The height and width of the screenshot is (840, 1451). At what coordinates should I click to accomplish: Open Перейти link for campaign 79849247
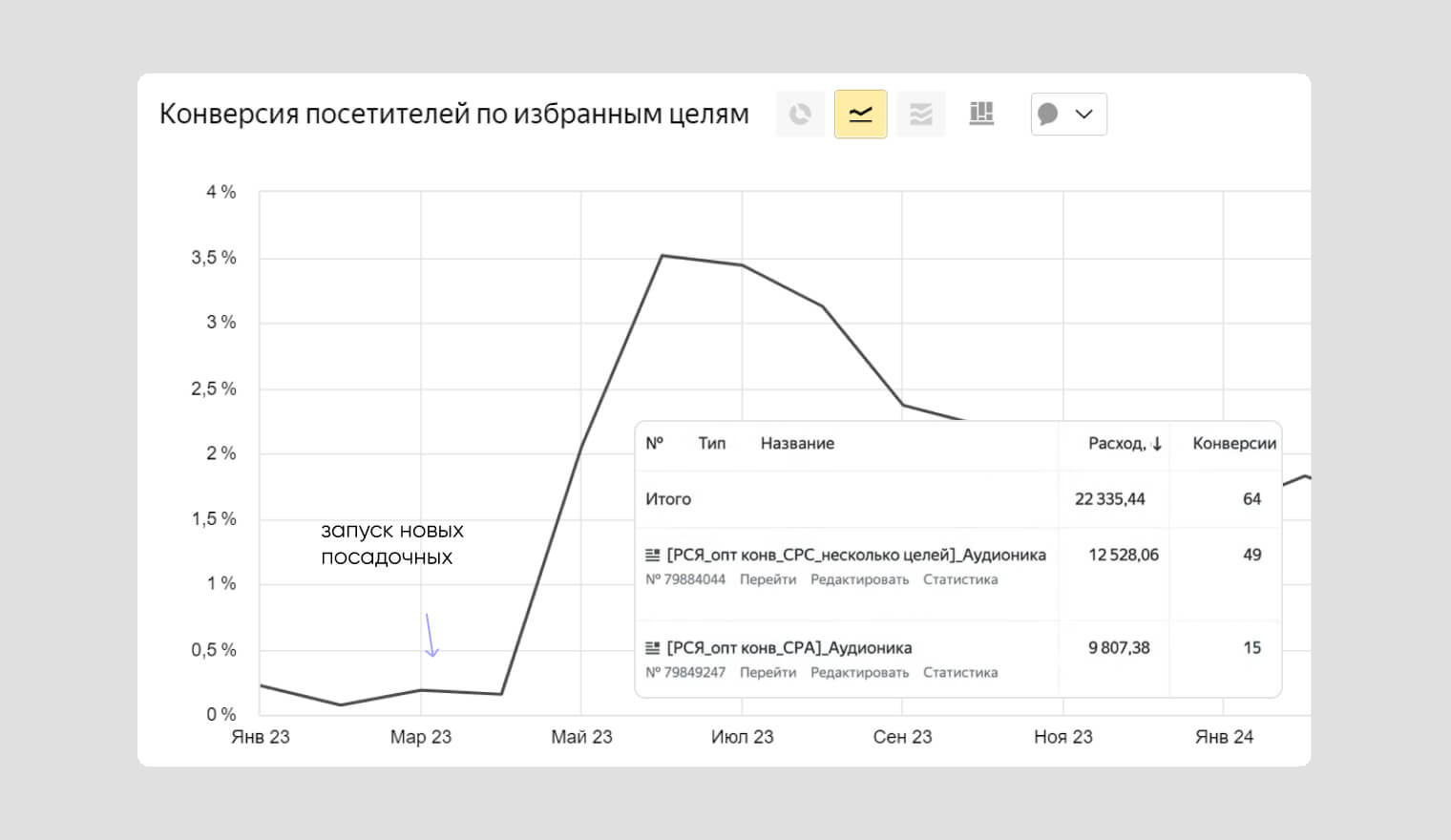pyautogui.click(x=768, y=673)
